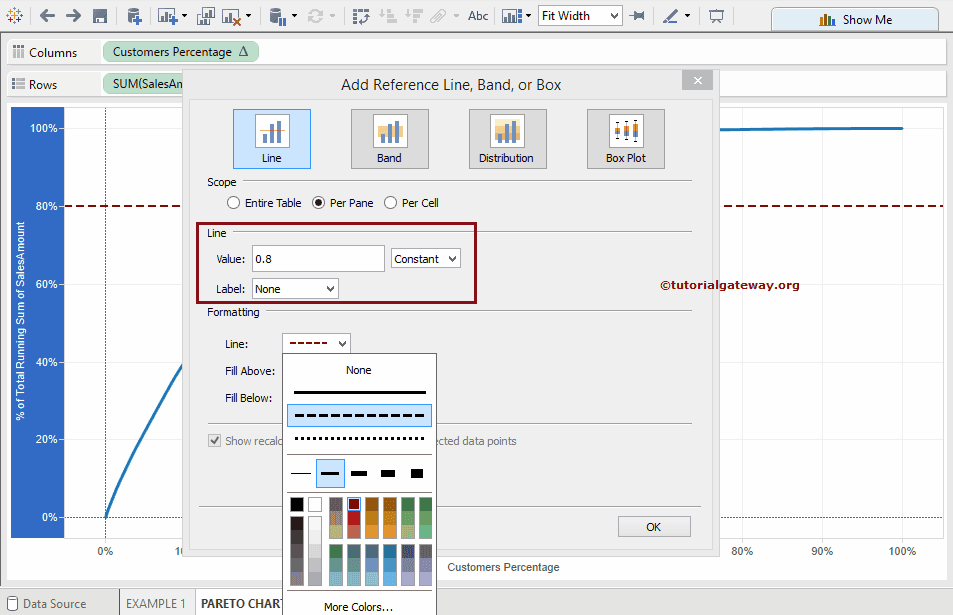Image resolution: width=953 pixels, height=615 pixels.
Task: Click the Undo back arrow icon
Action: click(x=47, y=16)
